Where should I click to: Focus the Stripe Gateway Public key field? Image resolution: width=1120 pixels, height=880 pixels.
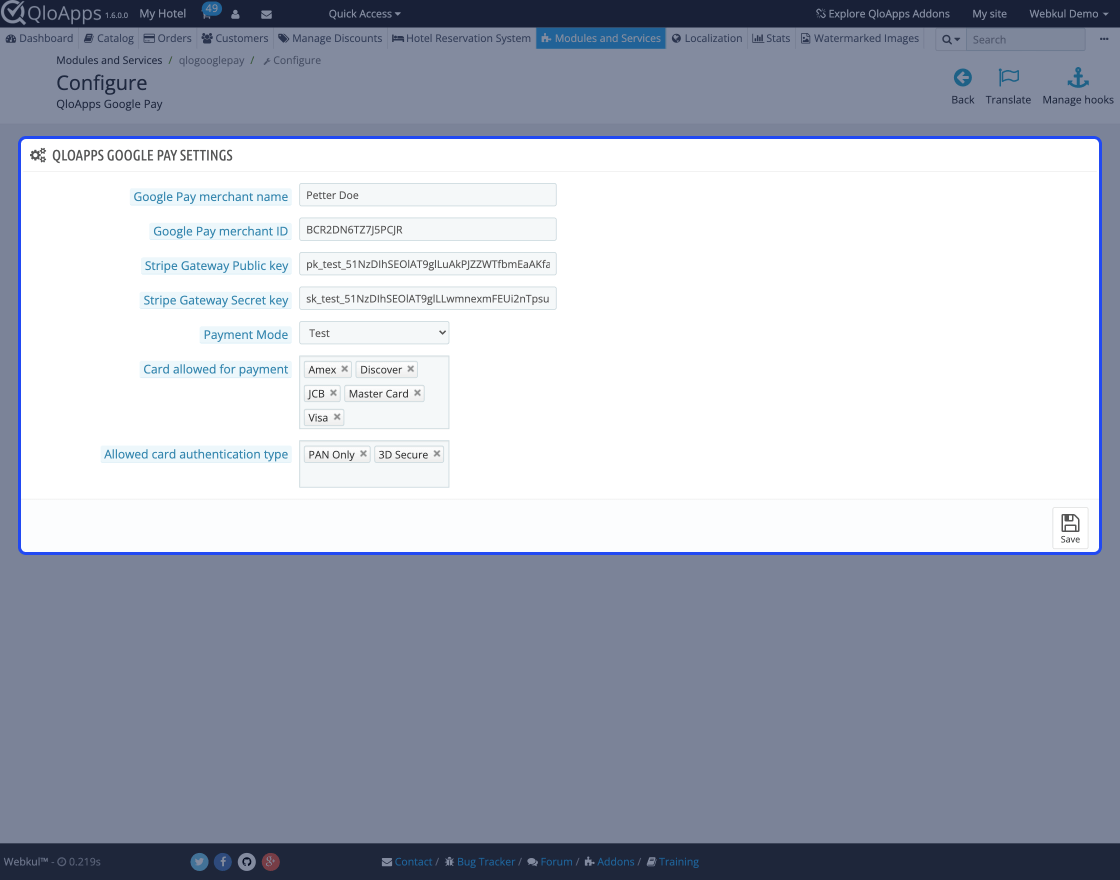coord(427,264)
